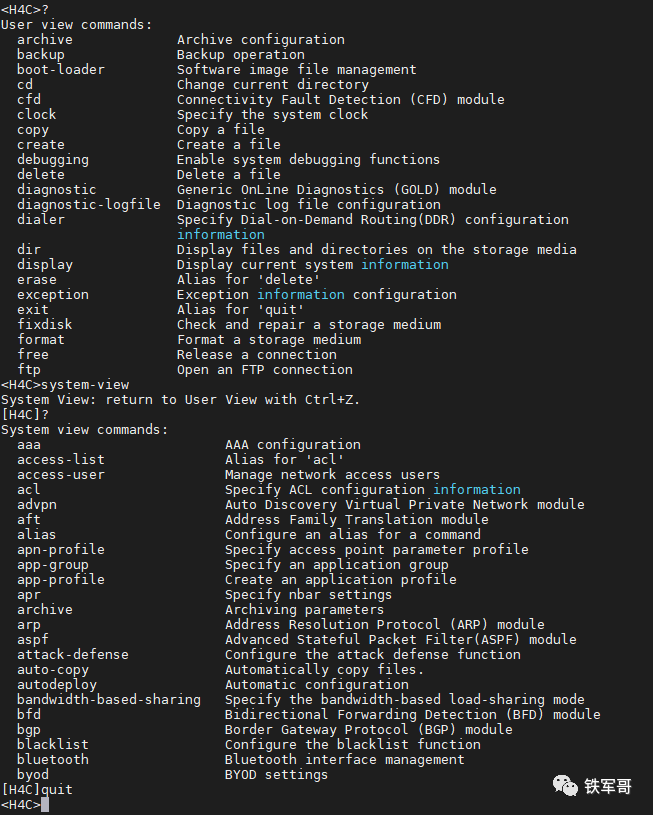Select the fixdisk command entry
Image resolution: width=653 pixels, height=815 pixels.
tap(44, 324)
